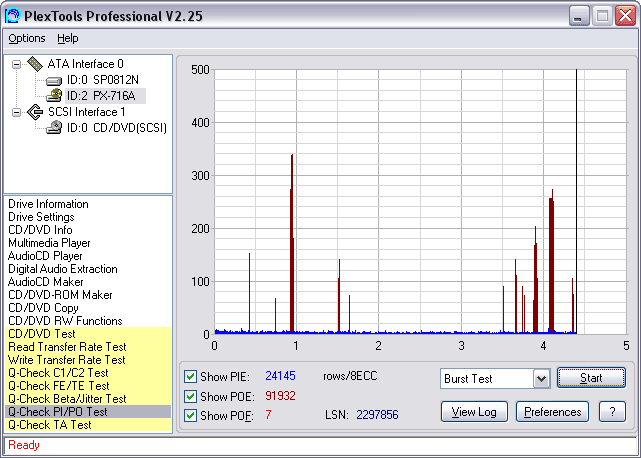641x458 pixels.
Task: Click the black progress marker line in graph
Action: point(576,202)
